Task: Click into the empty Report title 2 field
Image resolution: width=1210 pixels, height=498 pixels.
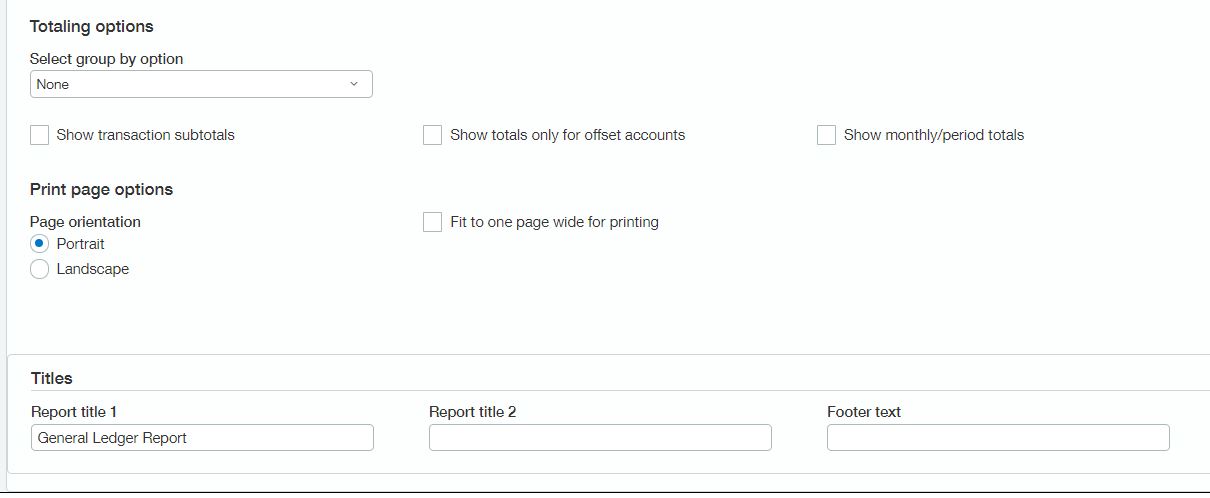Action: 600,438
